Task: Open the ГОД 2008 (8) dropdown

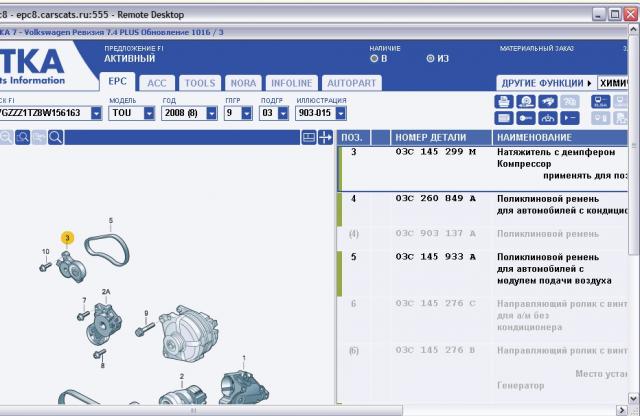Action: [x=211, y=113]
